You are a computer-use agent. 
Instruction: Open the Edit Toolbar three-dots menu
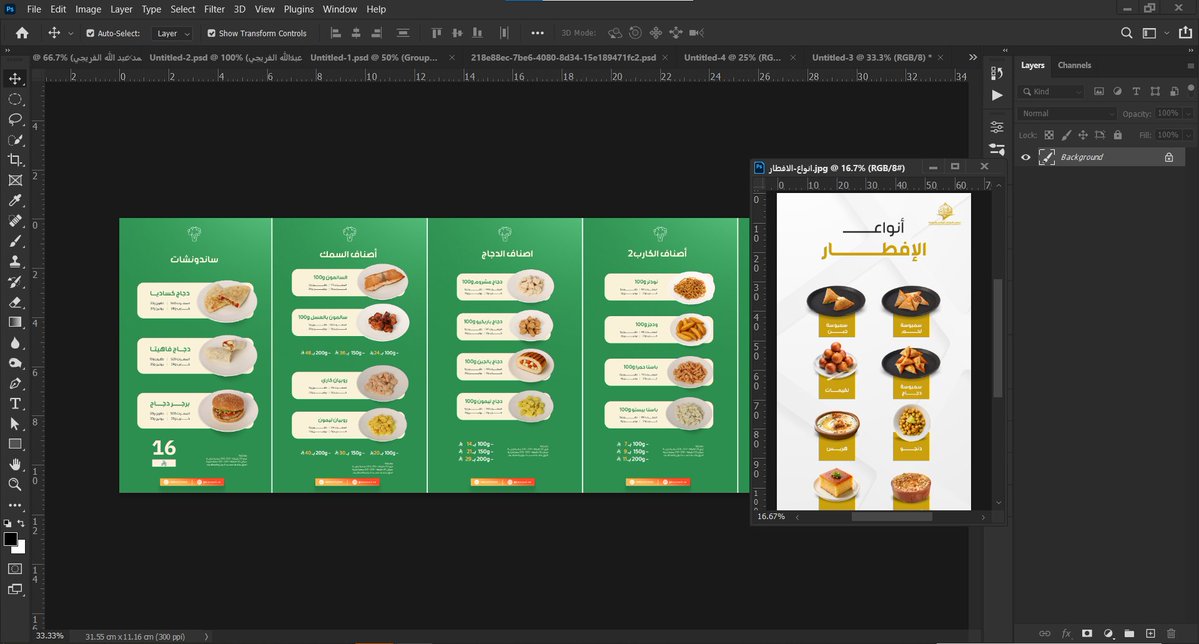coord(15,505)
